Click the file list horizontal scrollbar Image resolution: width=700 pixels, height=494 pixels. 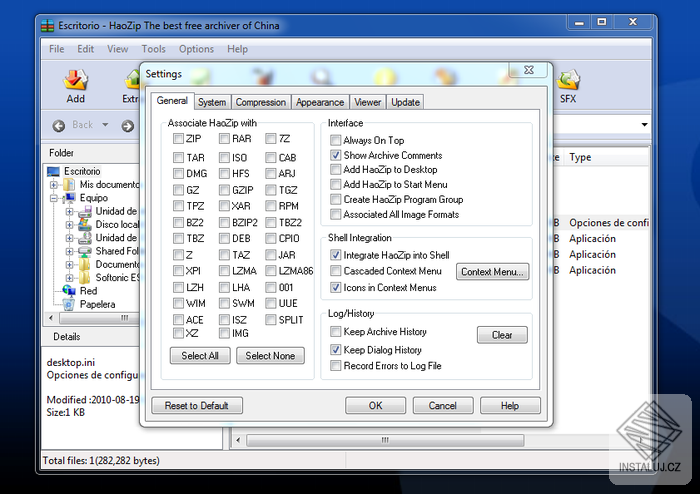(x=385, y=440)
